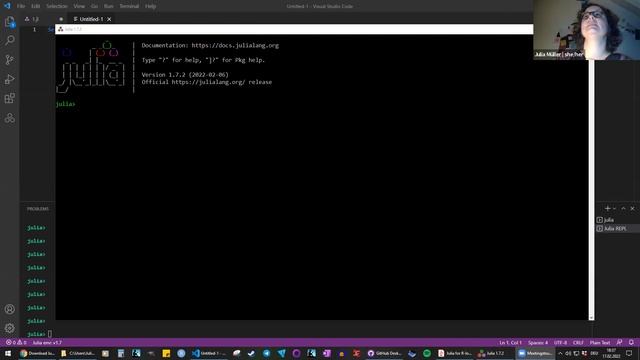Change line endings via CRLF

coord(578,342)
